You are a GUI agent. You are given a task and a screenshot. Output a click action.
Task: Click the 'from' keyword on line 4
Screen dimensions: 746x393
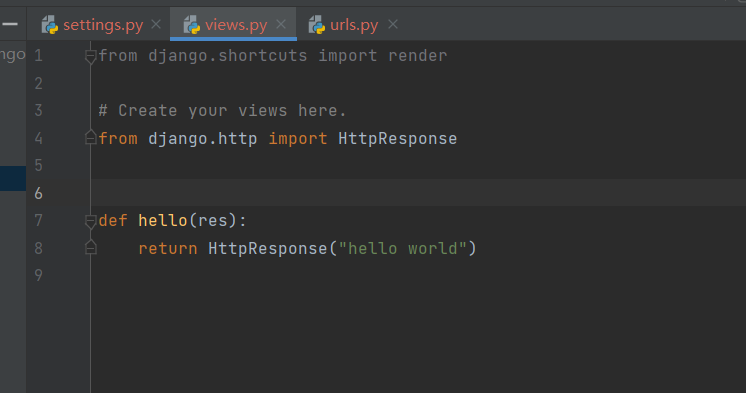point(118,138)
